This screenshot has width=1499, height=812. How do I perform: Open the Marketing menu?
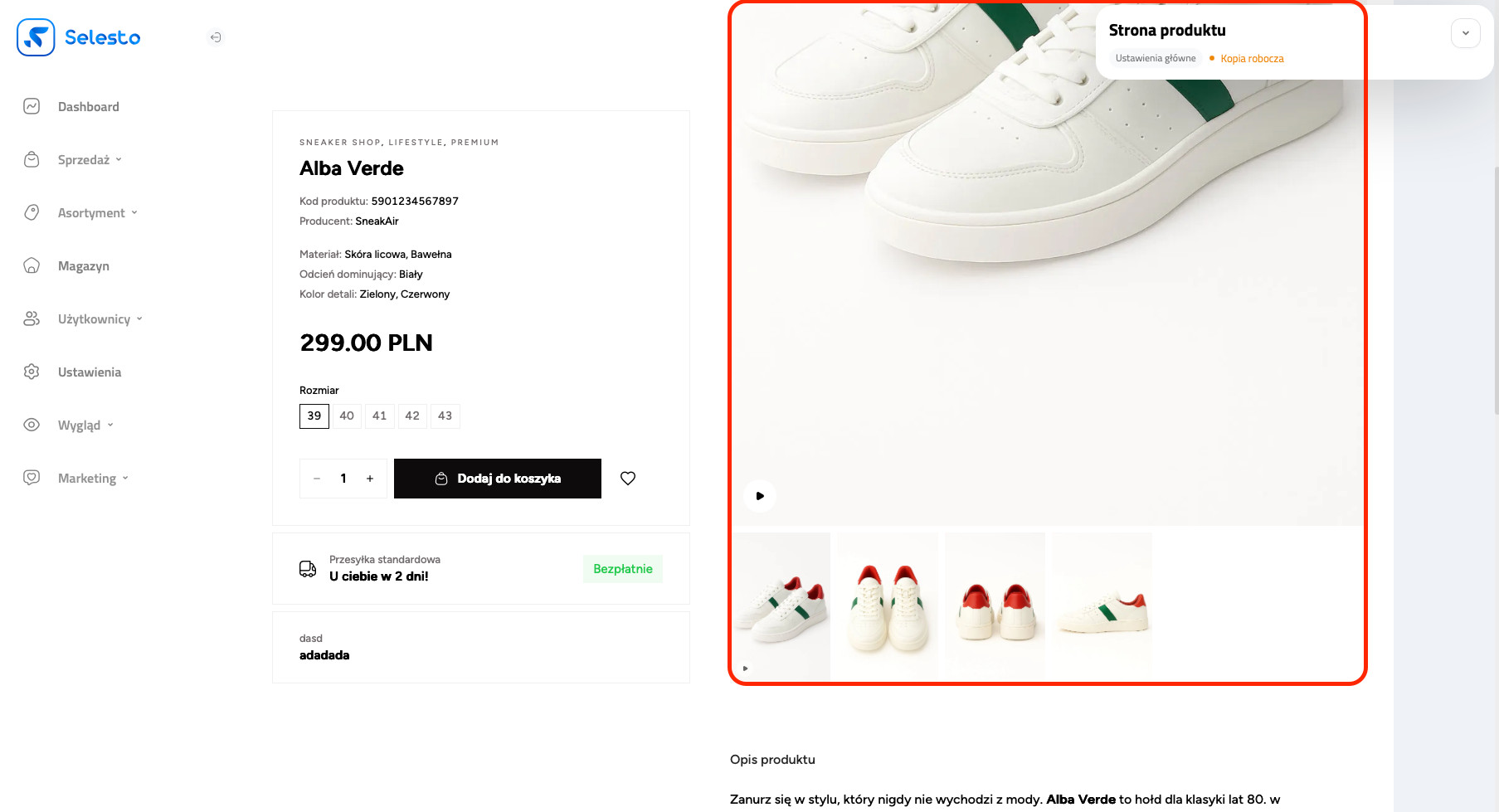pos(93,479)
